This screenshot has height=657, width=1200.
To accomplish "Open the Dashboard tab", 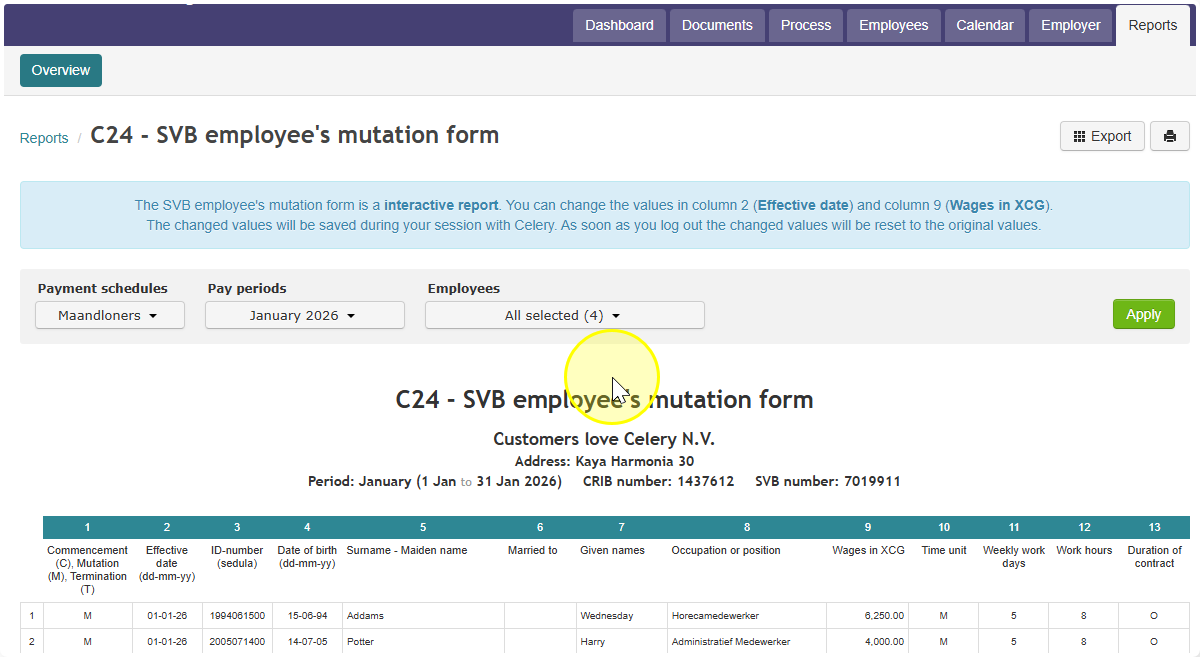I will (x=619, y=26).
